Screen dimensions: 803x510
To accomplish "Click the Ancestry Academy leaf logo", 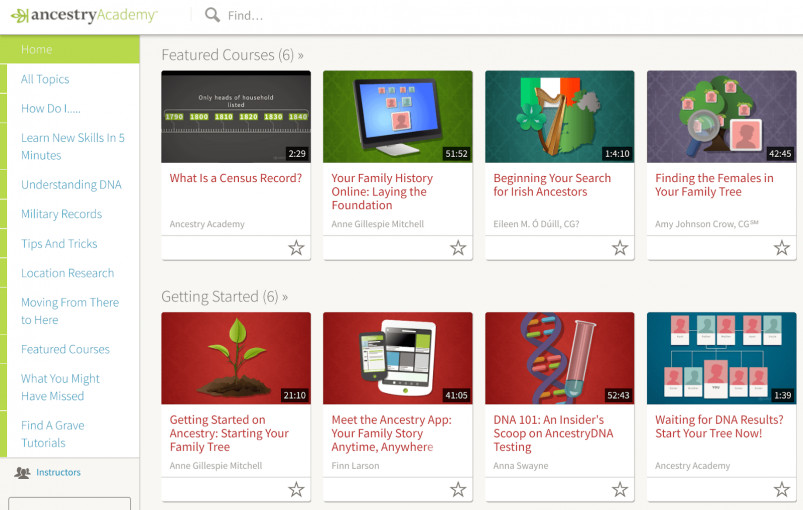I will (19, 16).
